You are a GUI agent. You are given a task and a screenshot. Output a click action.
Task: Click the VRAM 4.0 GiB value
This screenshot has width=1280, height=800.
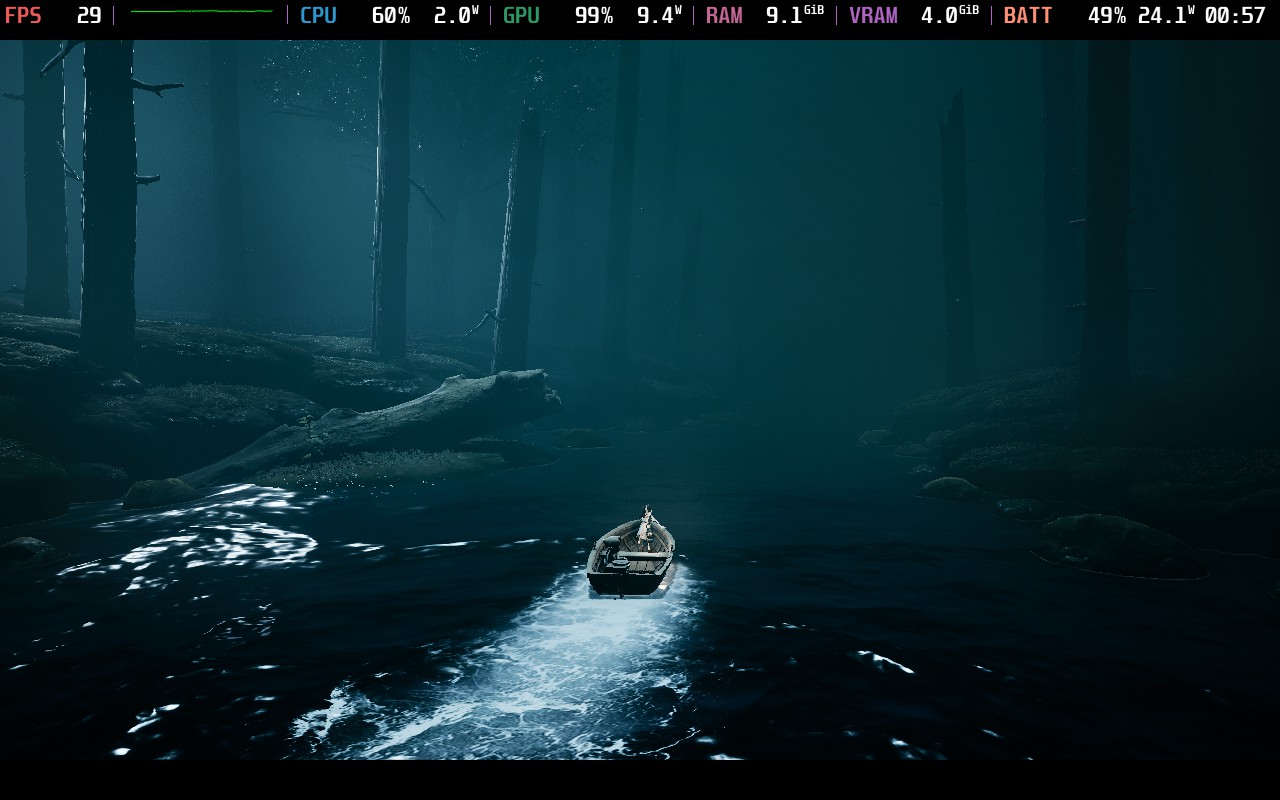tap(949, 16)
